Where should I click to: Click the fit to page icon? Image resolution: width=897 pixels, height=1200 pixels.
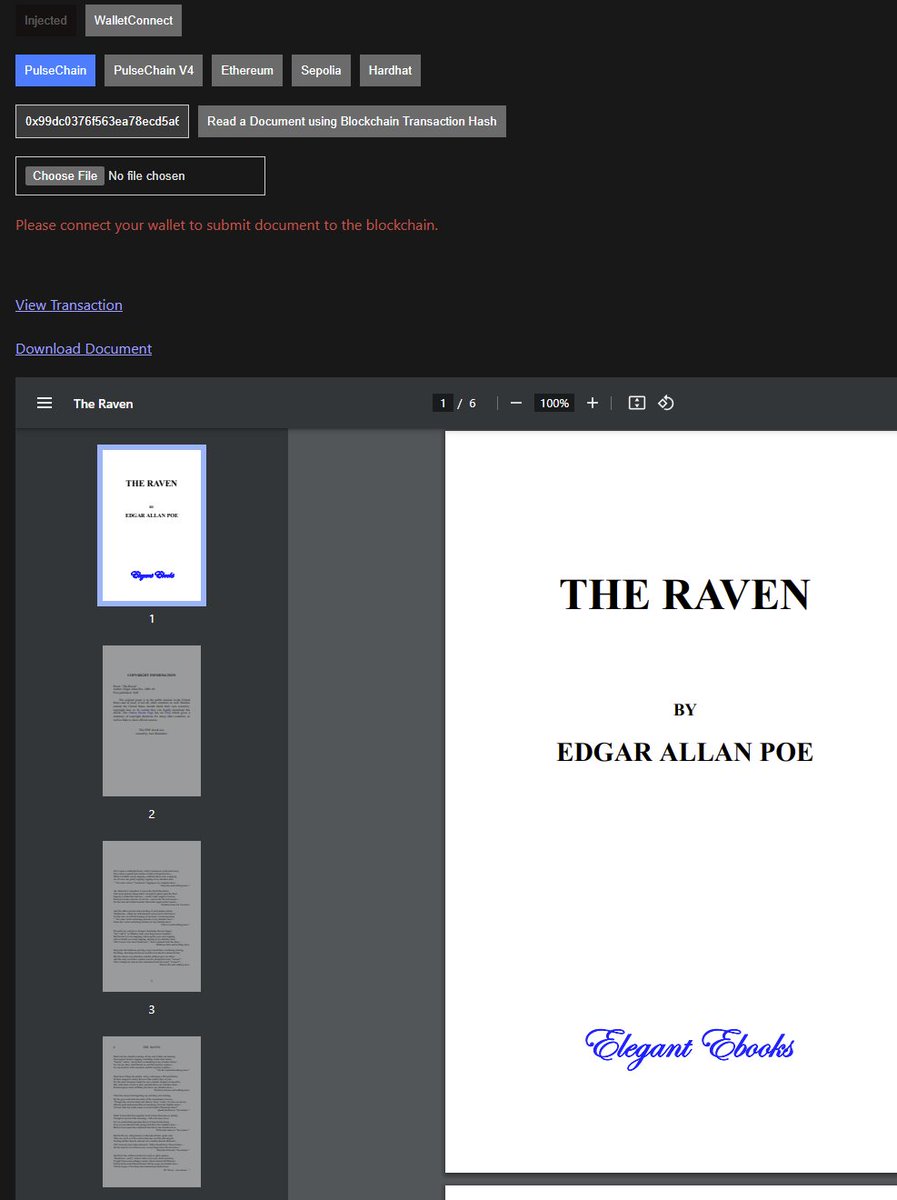click(636, 403)
